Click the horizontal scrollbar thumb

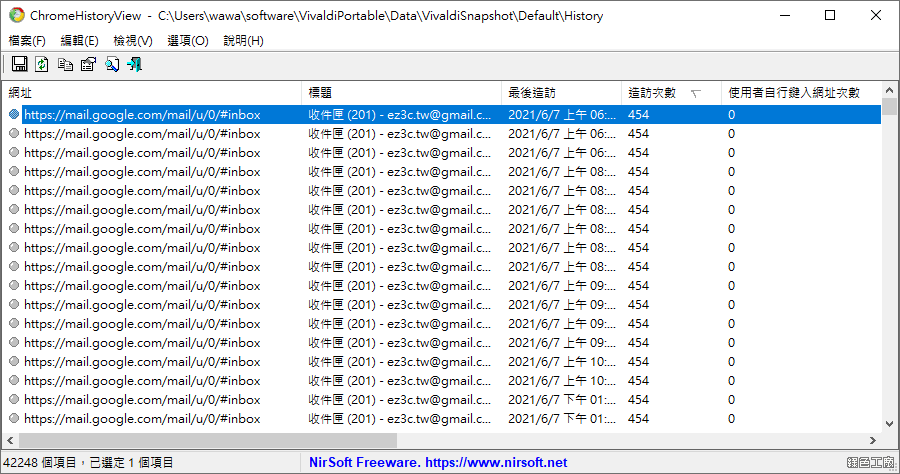tap(208, 441)
